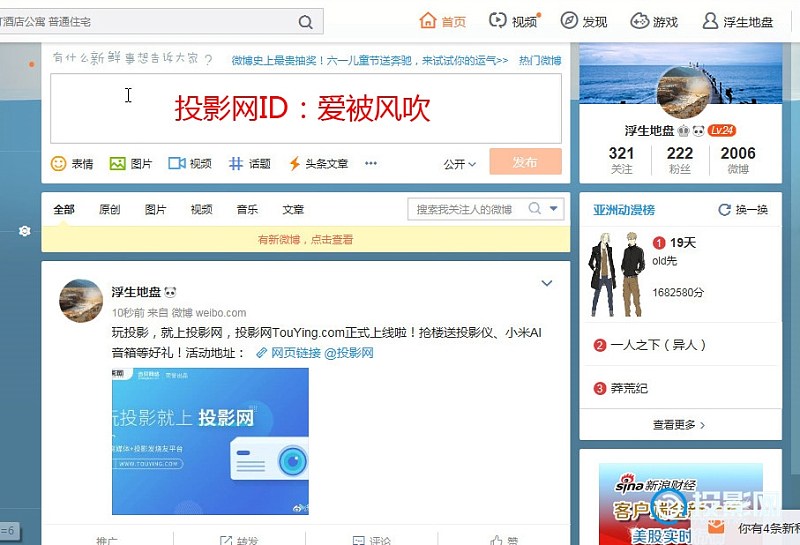800x545 pixels.
Task: Switch to 原创 feed tab
Action: coord(110,209)
